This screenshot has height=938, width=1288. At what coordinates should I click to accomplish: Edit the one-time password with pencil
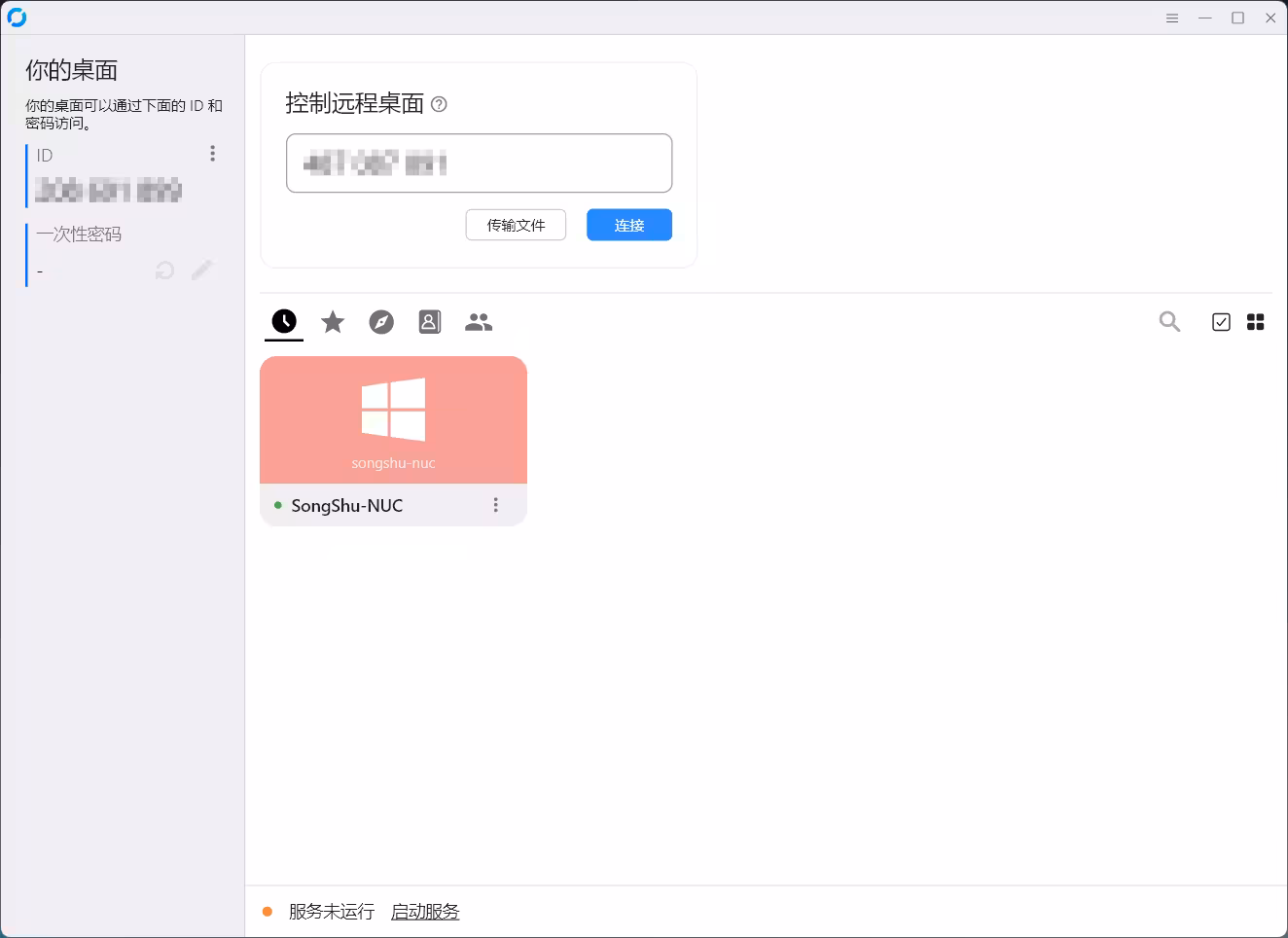tap(201, 271)
